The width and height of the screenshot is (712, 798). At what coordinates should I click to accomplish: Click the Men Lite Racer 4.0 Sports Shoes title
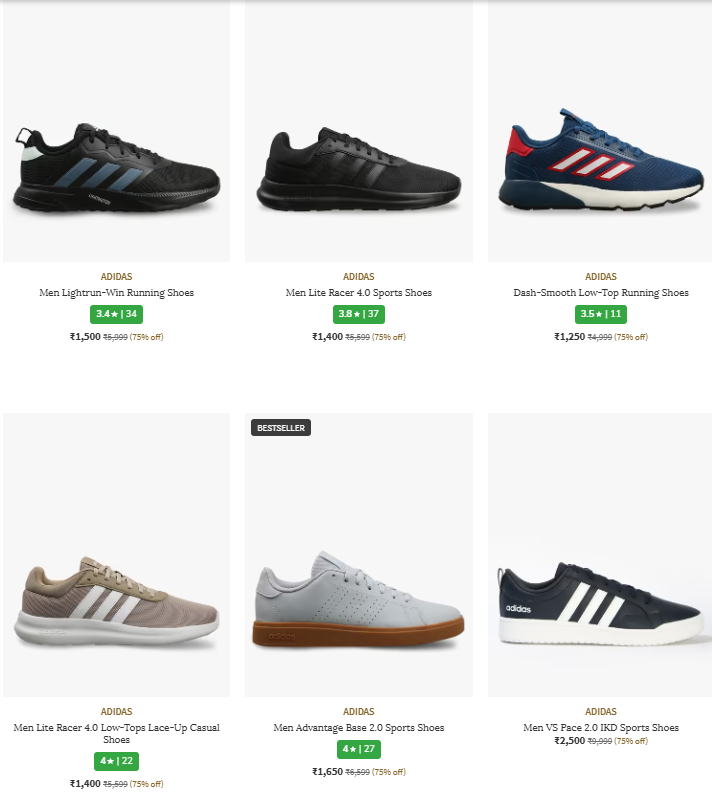click(359, 293)
